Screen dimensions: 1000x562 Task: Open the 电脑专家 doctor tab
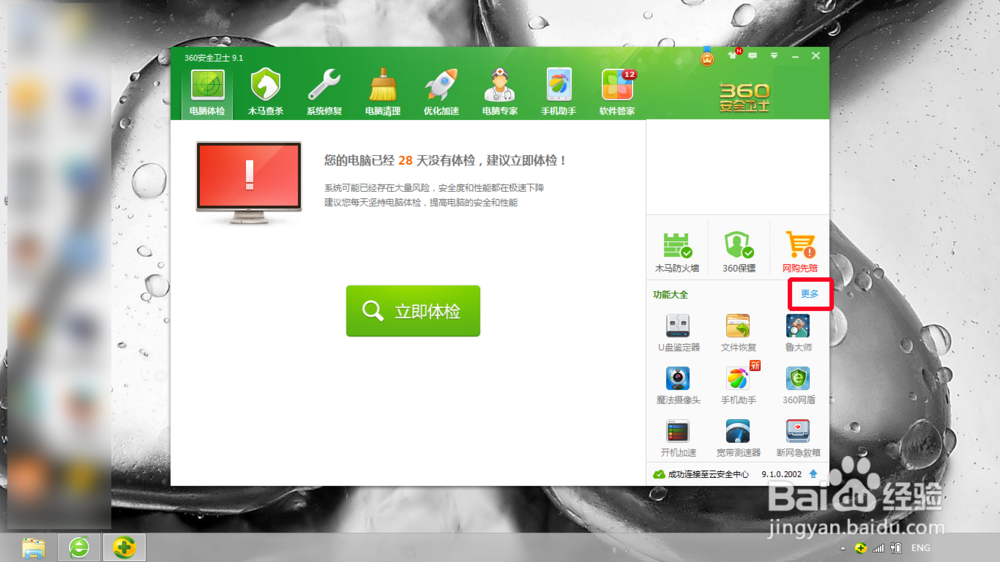coord(500,92)
